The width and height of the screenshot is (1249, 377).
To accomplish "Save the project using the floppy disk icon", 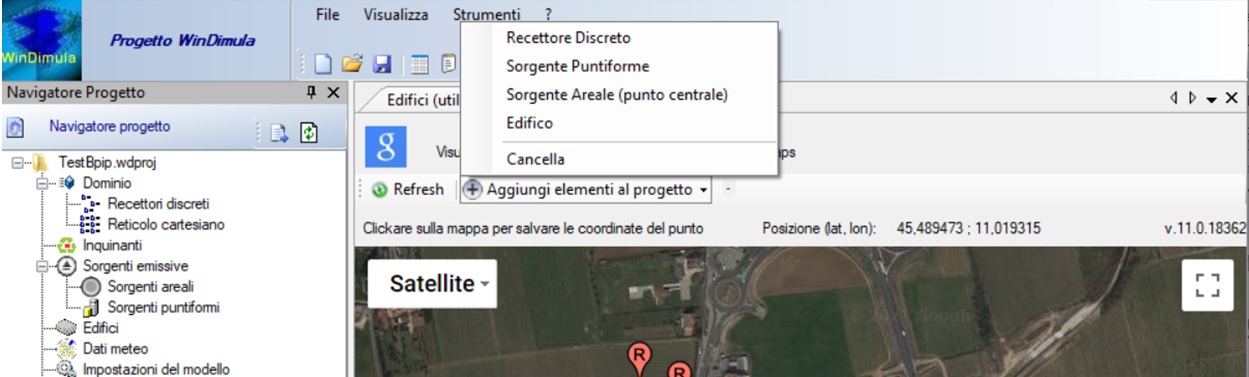I will (381, 63).
